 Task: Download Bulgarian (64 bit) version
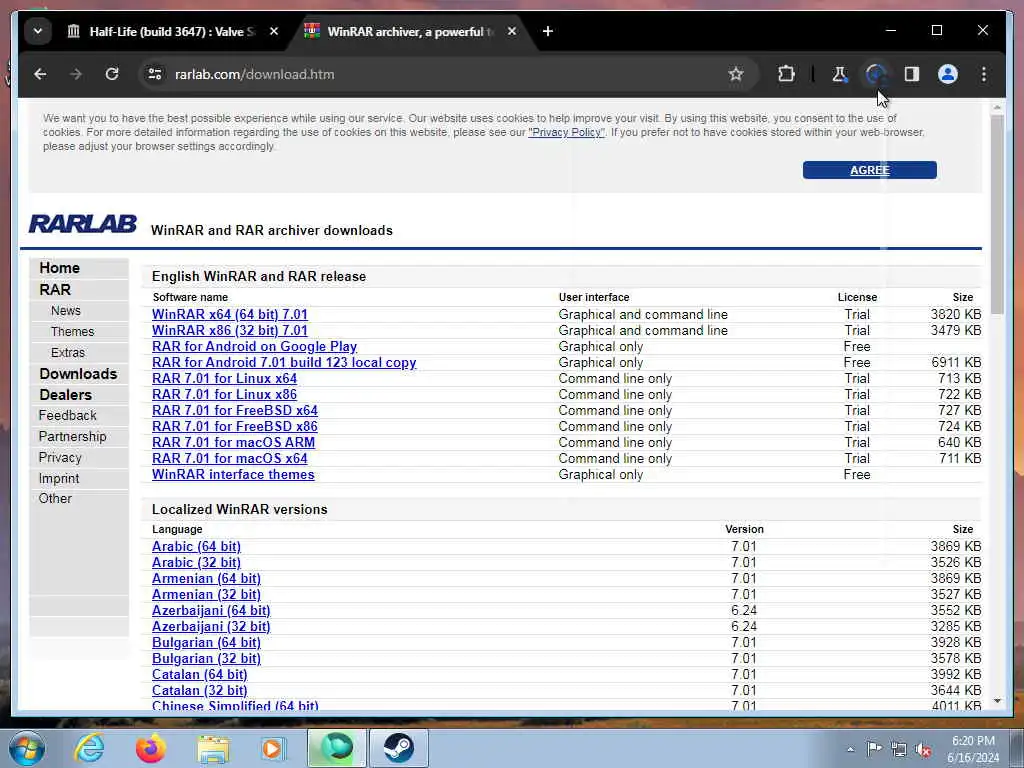pyautogui.click(x=206, y=643)
